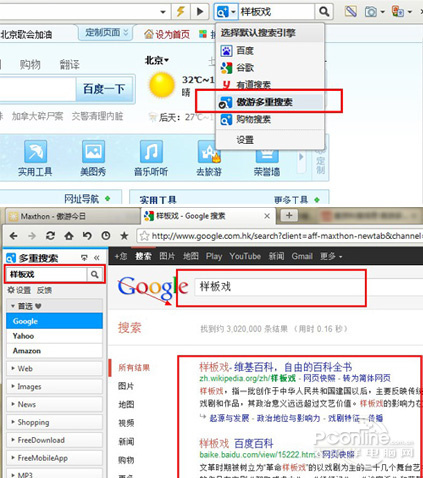Image resolution: width=423 pixels, height=478 pixels.
Task: Click the 去旅游 travel icon
Action: (209, 151)
